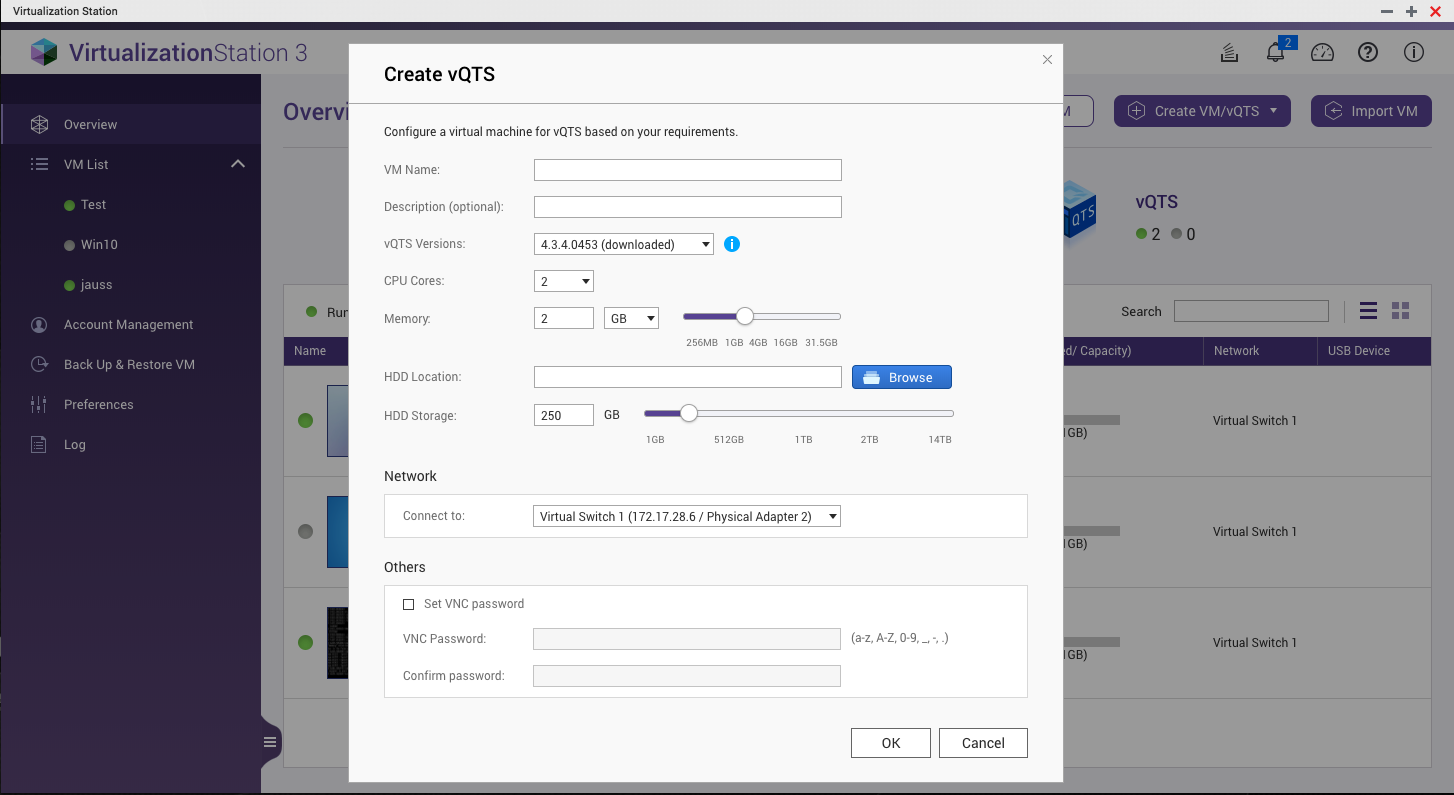This screenshot has height=795, width=1454.
Task: Click the 16GB mark on Memory slider
Action: 785,342
